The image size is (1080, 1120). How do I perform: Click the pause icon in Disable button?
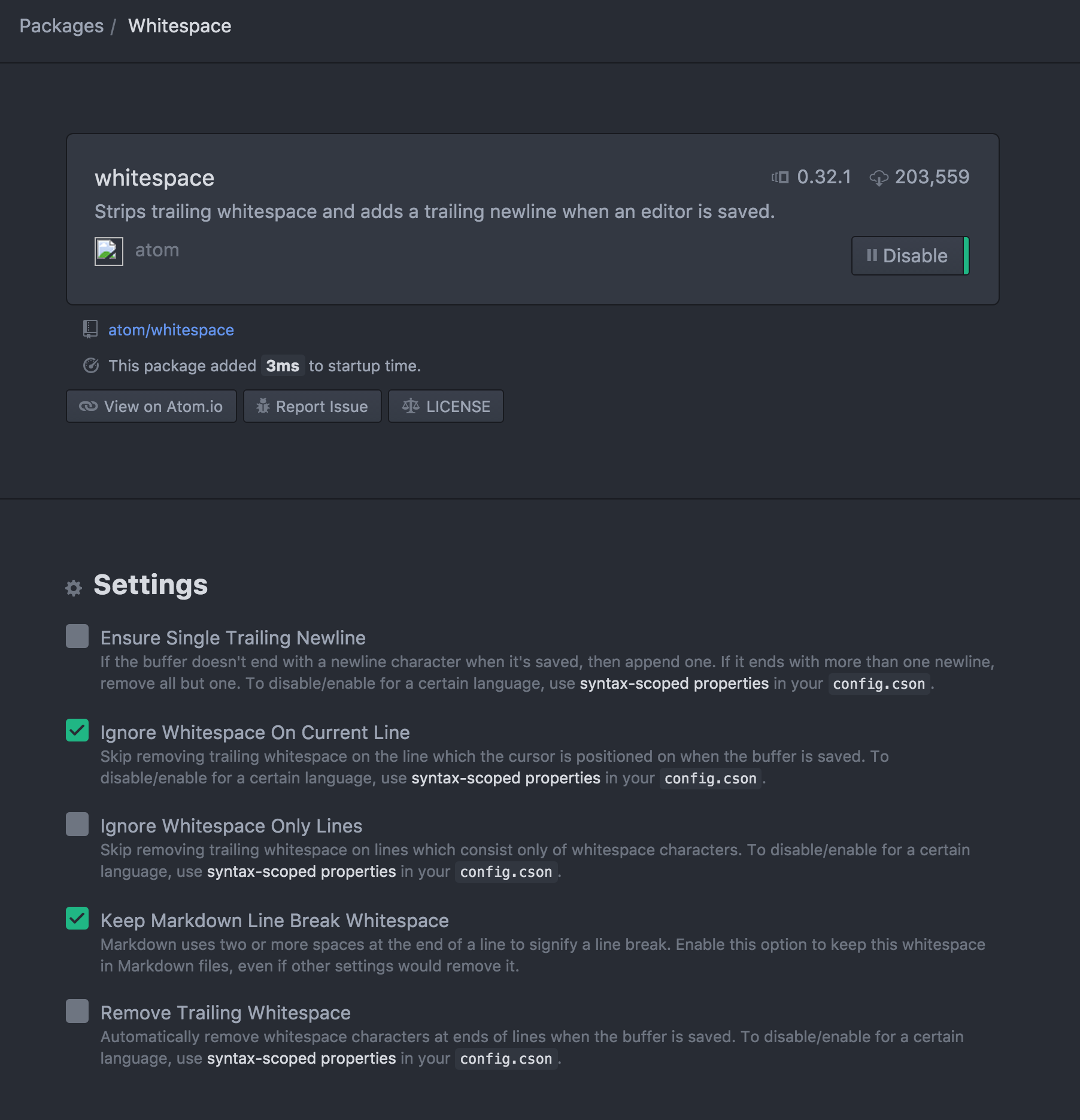pyautogui.click(x=872, y=256)
